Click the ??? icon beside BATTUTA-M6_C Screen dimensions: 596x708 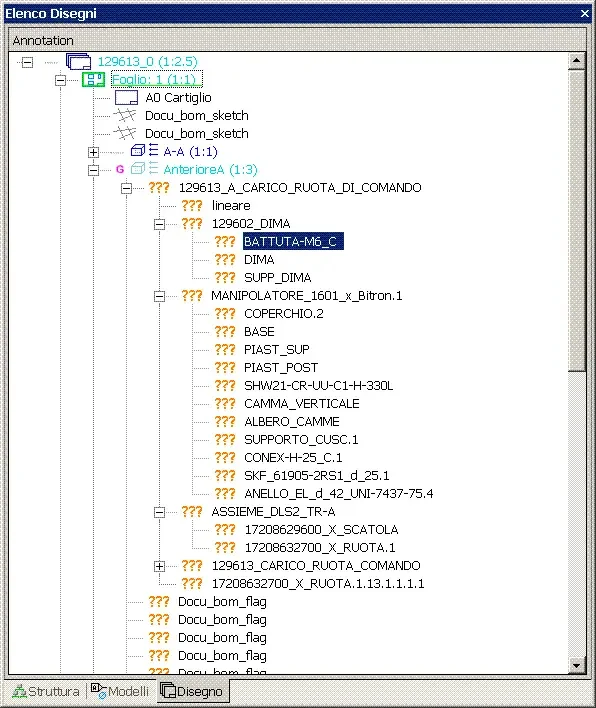tap(225, 242)
